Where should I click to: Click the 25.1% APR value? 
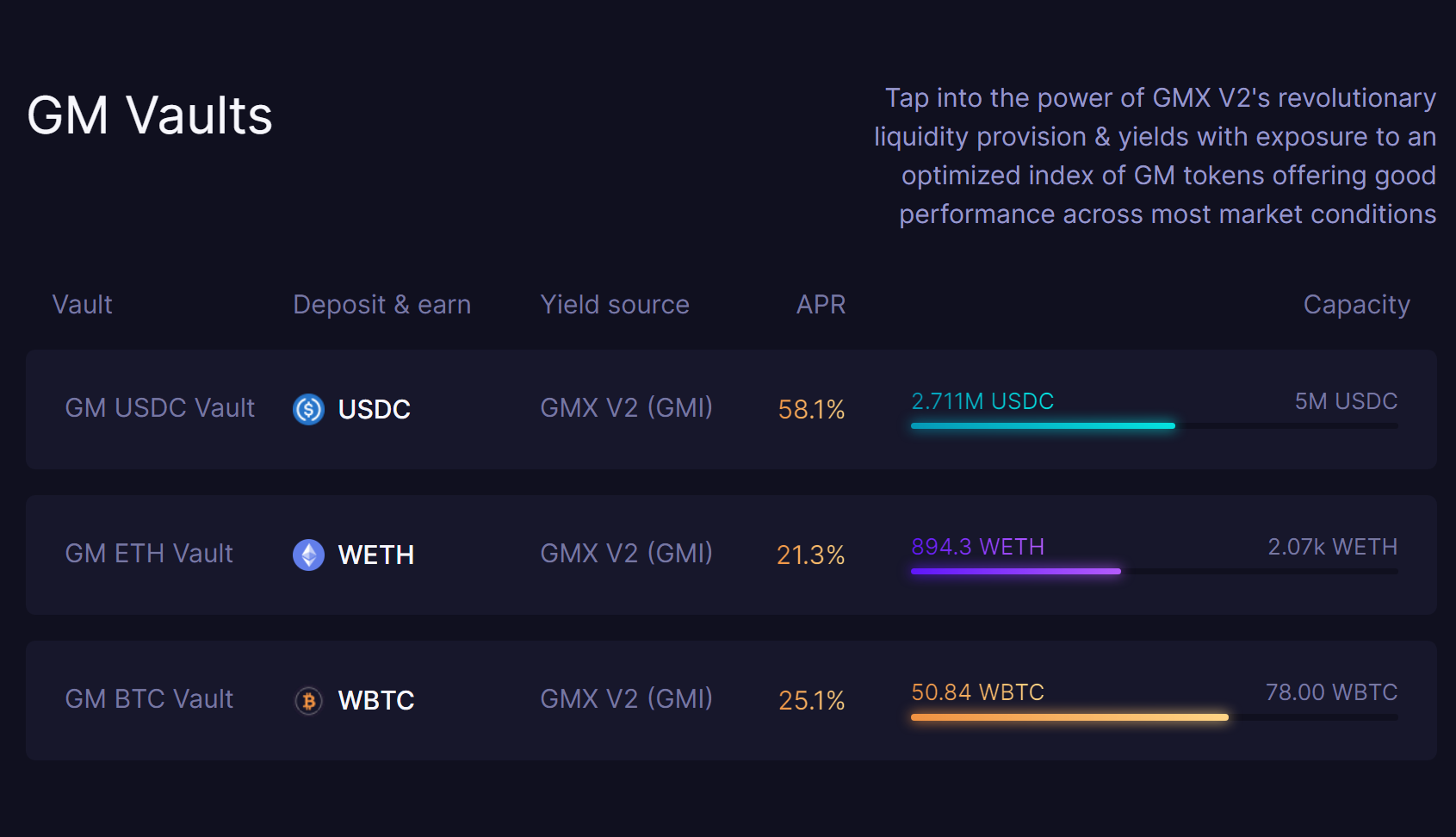pyautogui.click(x=811, y=701)
